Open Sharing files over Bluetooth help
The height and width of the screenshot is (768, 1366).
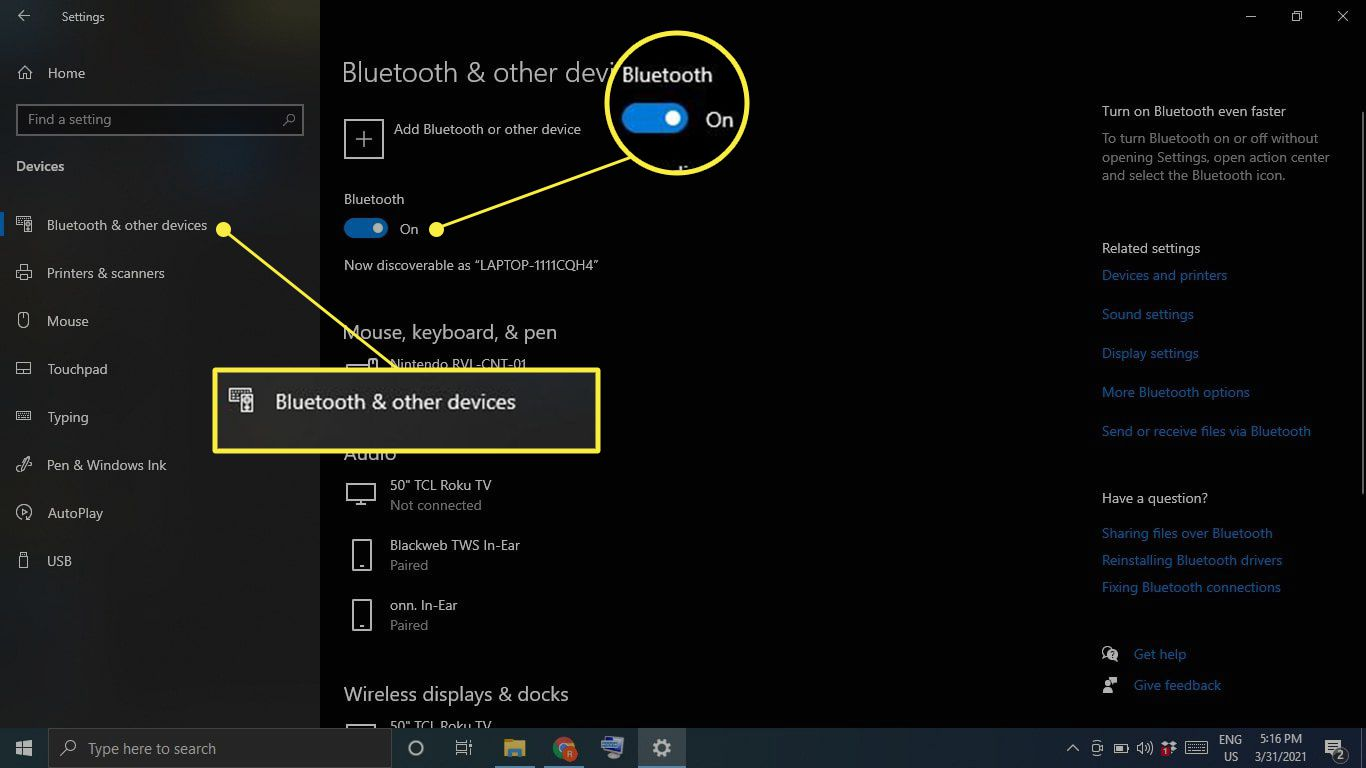(1187, 533)
